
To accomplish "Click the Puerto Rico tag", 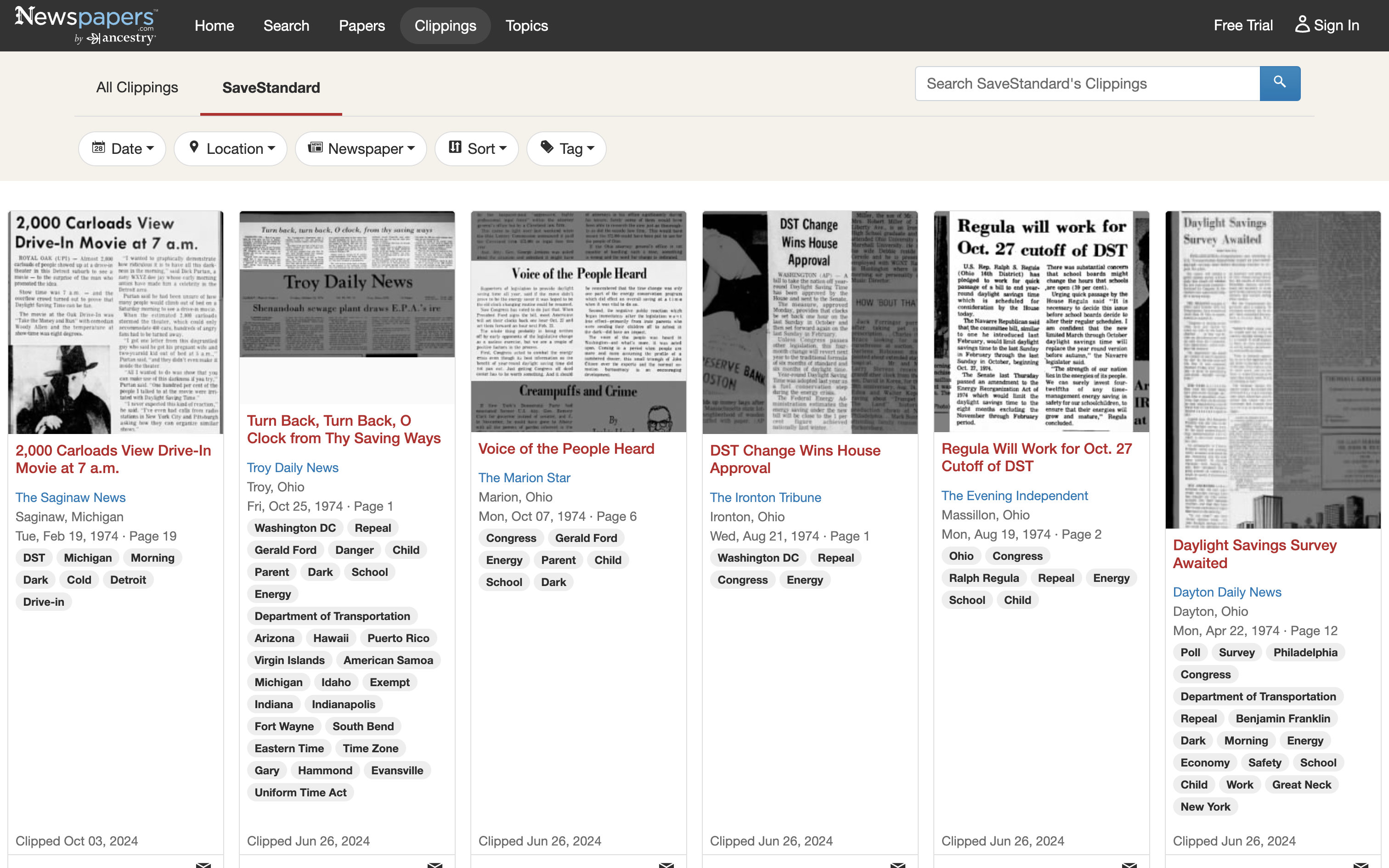I will coord(398,638).
